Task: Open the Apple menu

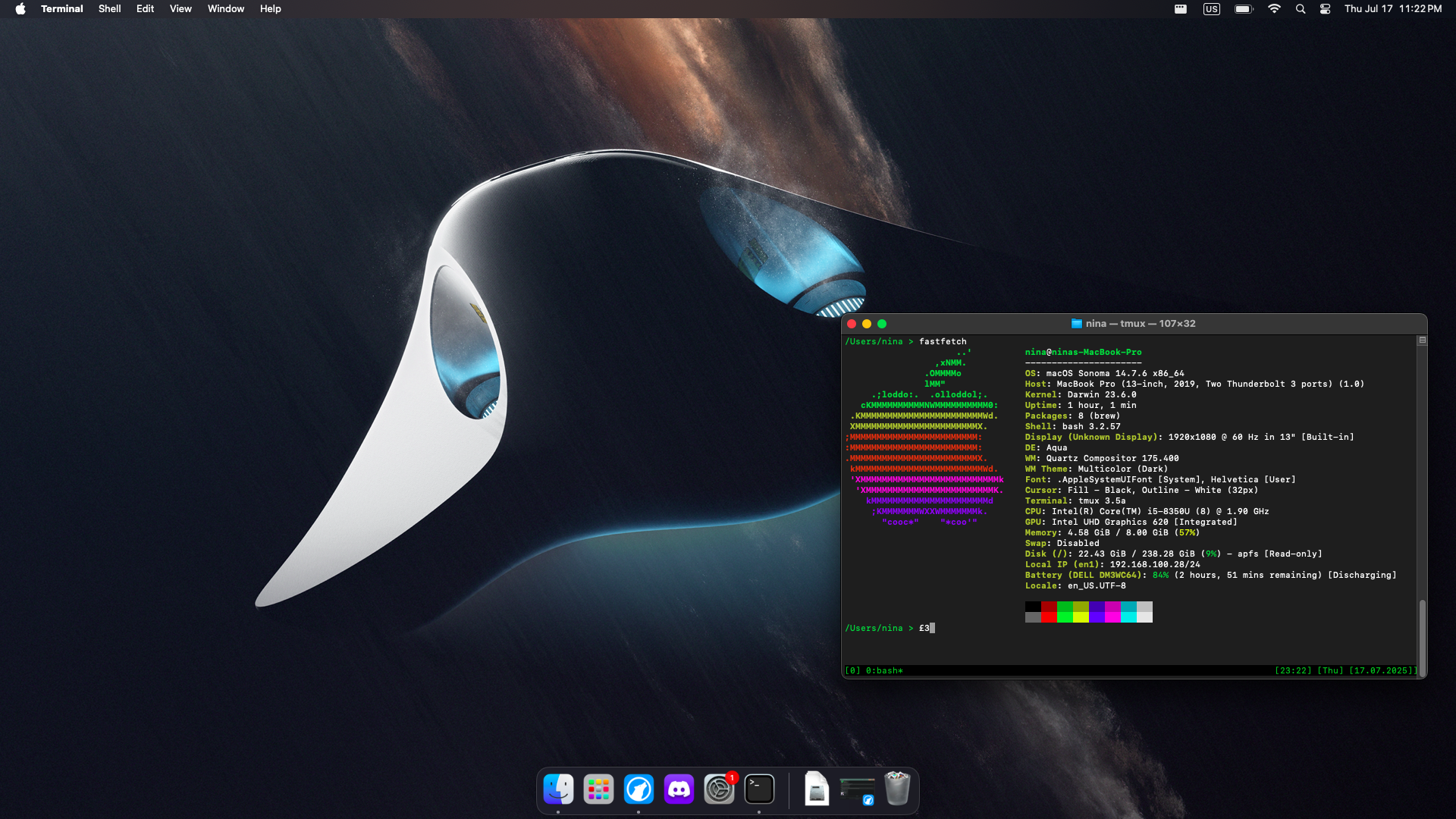Action: coord(20,9)
